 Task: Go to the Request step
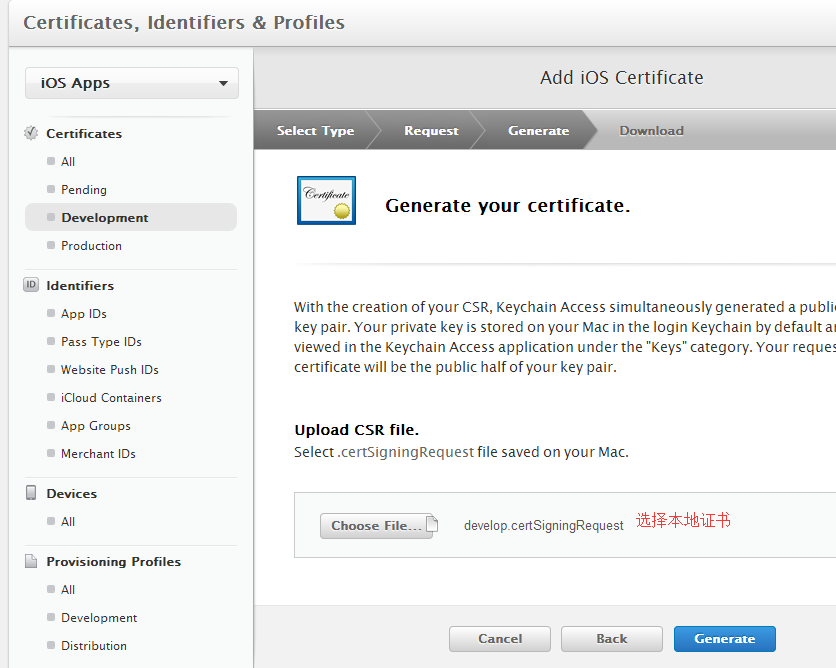pos(431,130)
